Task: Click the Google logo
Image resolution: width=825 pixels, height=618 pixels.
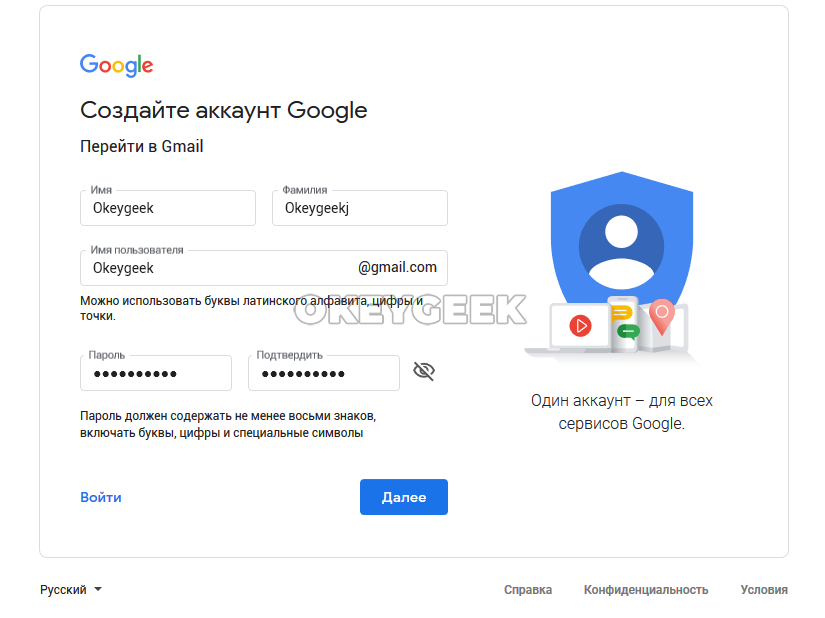Action: (116, 65)
